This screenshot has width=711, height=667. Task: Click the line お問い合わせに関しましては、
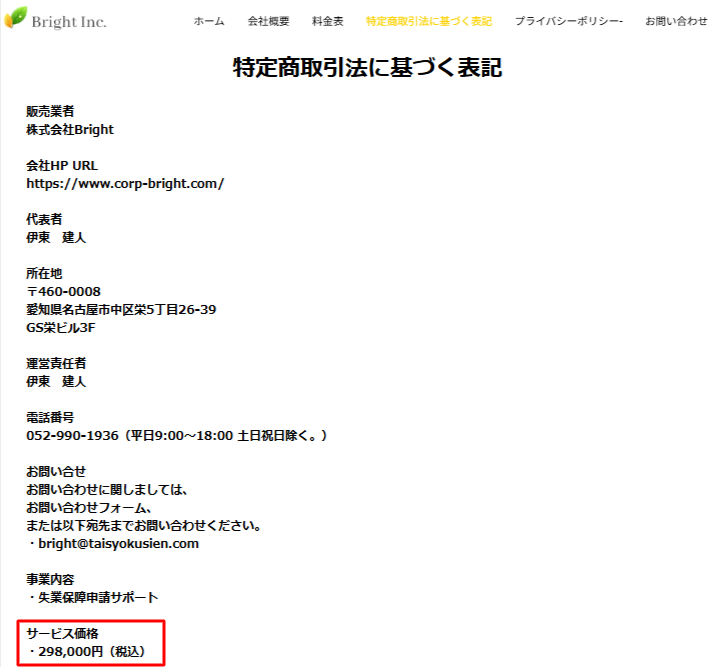click(107, 490)
